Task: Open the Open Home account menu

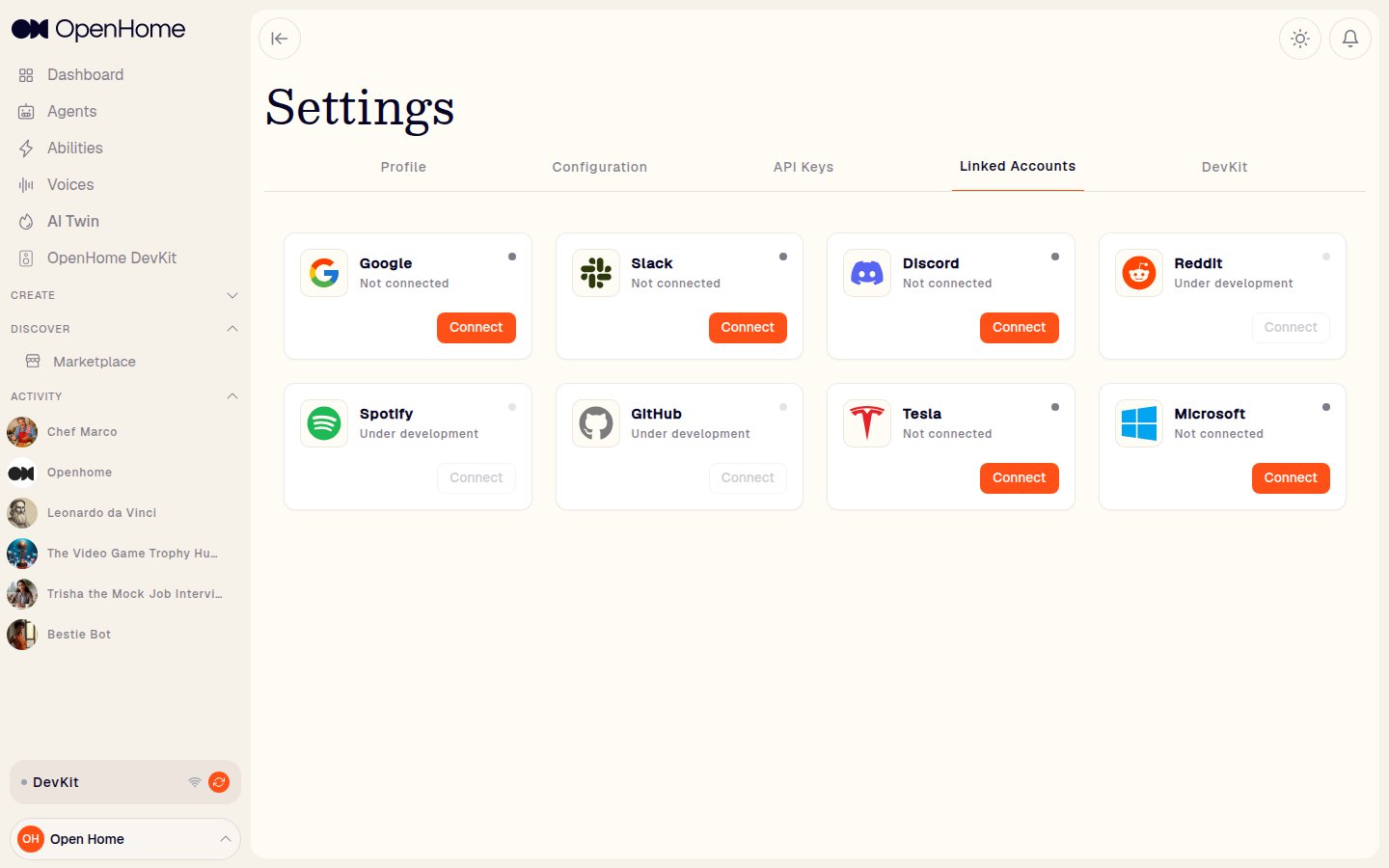Action: pyautogui.click(x=125, y=839)
